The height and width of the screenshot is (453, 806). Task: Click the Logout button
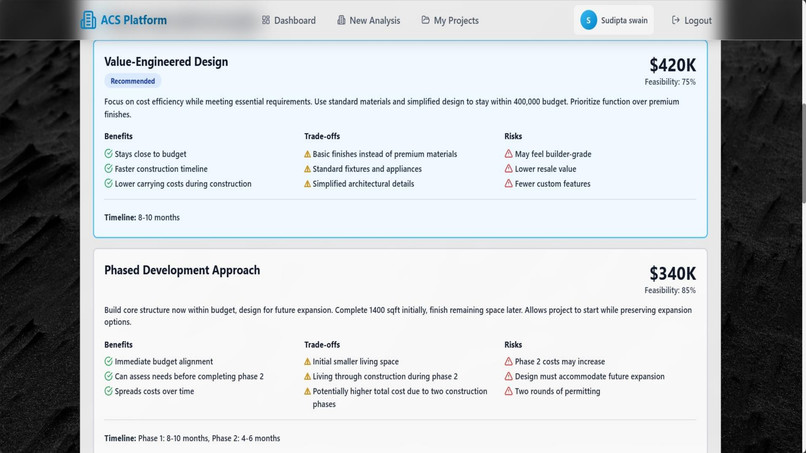691,21
